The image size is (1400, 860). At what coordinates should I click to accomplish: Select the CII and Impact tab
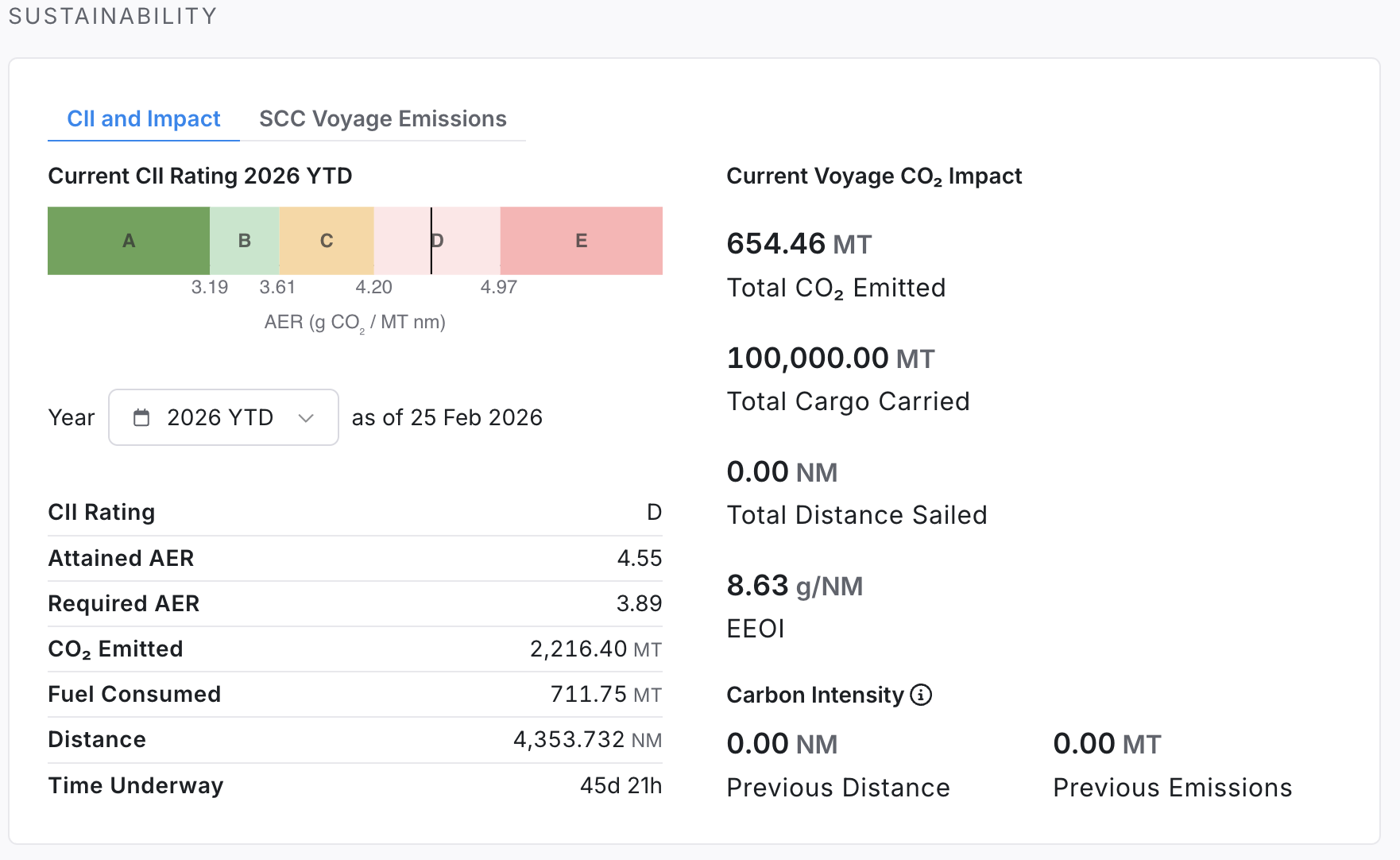click(x=144, y=118)
